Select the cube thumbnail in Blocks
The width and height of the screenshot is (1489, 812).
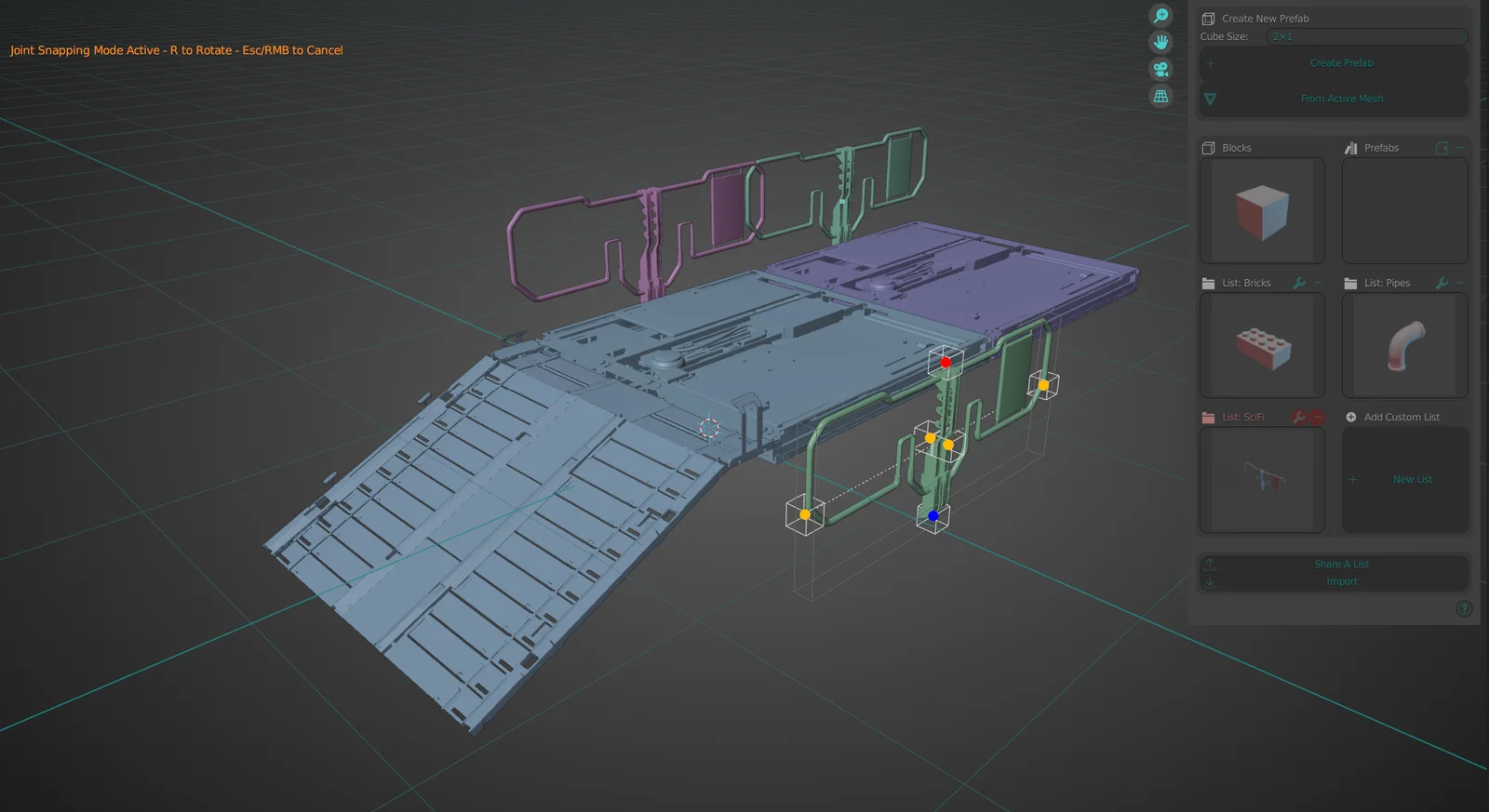tap(1262, 211)
